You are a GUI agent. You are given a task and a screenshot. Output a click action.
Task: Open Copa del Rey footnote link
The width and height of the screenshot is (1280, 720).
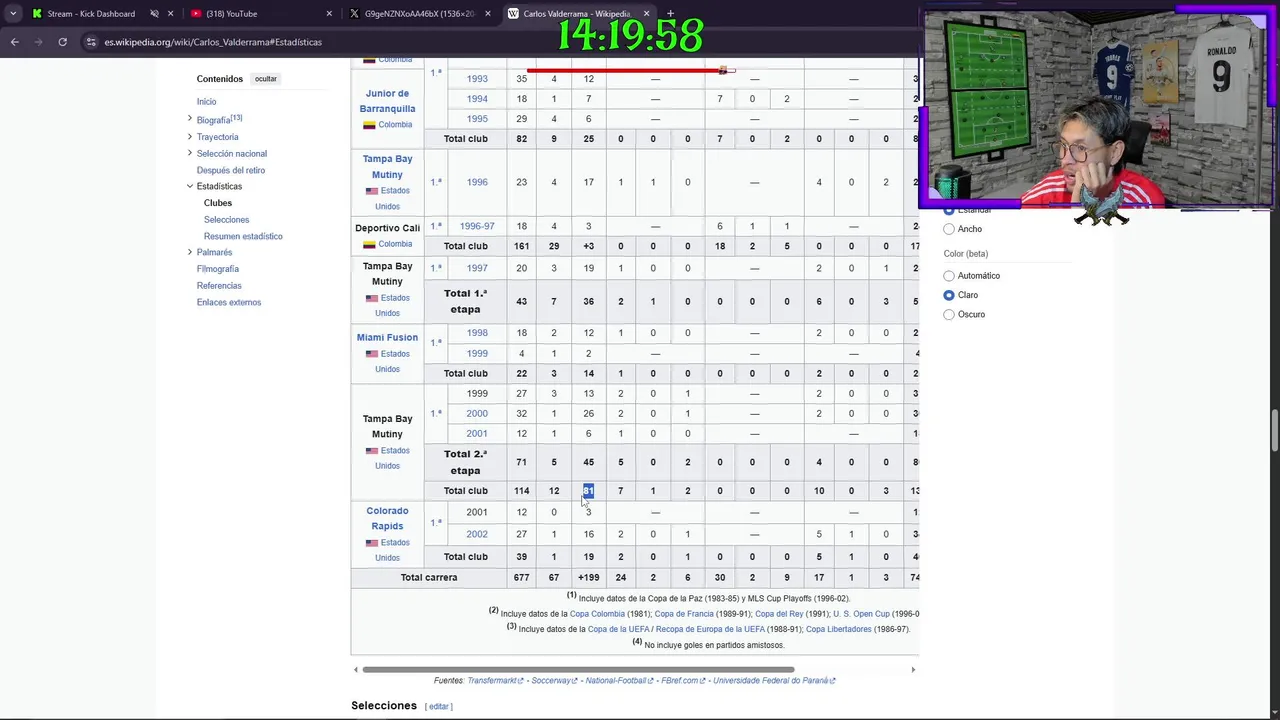pyautogui.click(x=778, y=614)
